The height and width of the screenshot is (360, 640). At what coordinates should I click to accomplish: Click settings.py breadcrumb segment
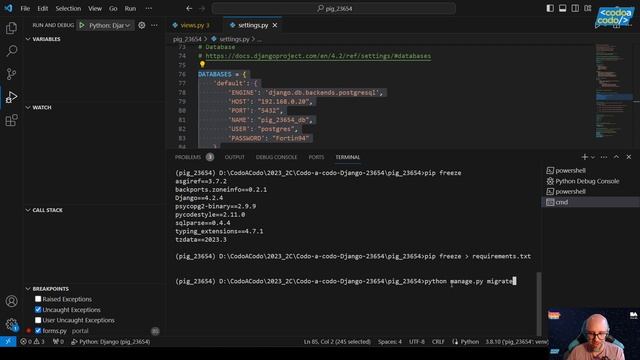(234, 39)
